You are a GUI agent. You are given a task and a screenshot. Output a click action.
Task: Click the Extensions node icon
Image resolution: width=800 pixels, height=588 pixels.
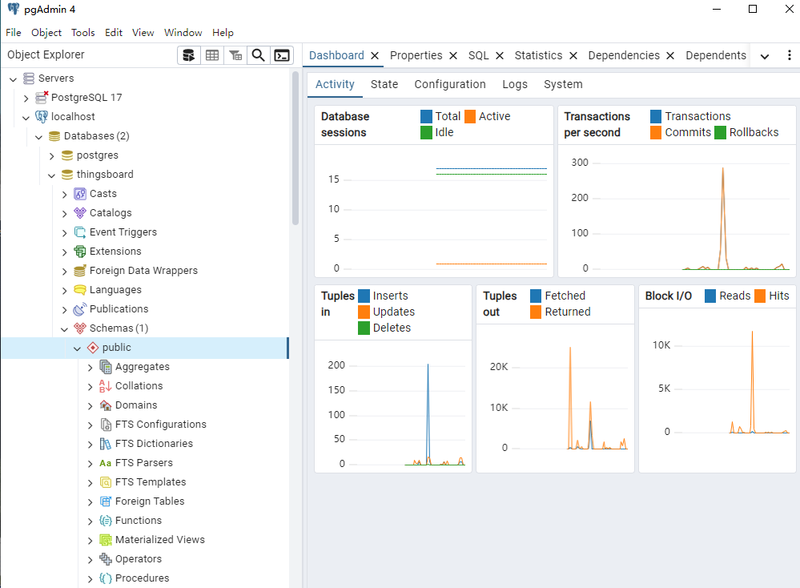pyautogui.click(x=80, y=252)
